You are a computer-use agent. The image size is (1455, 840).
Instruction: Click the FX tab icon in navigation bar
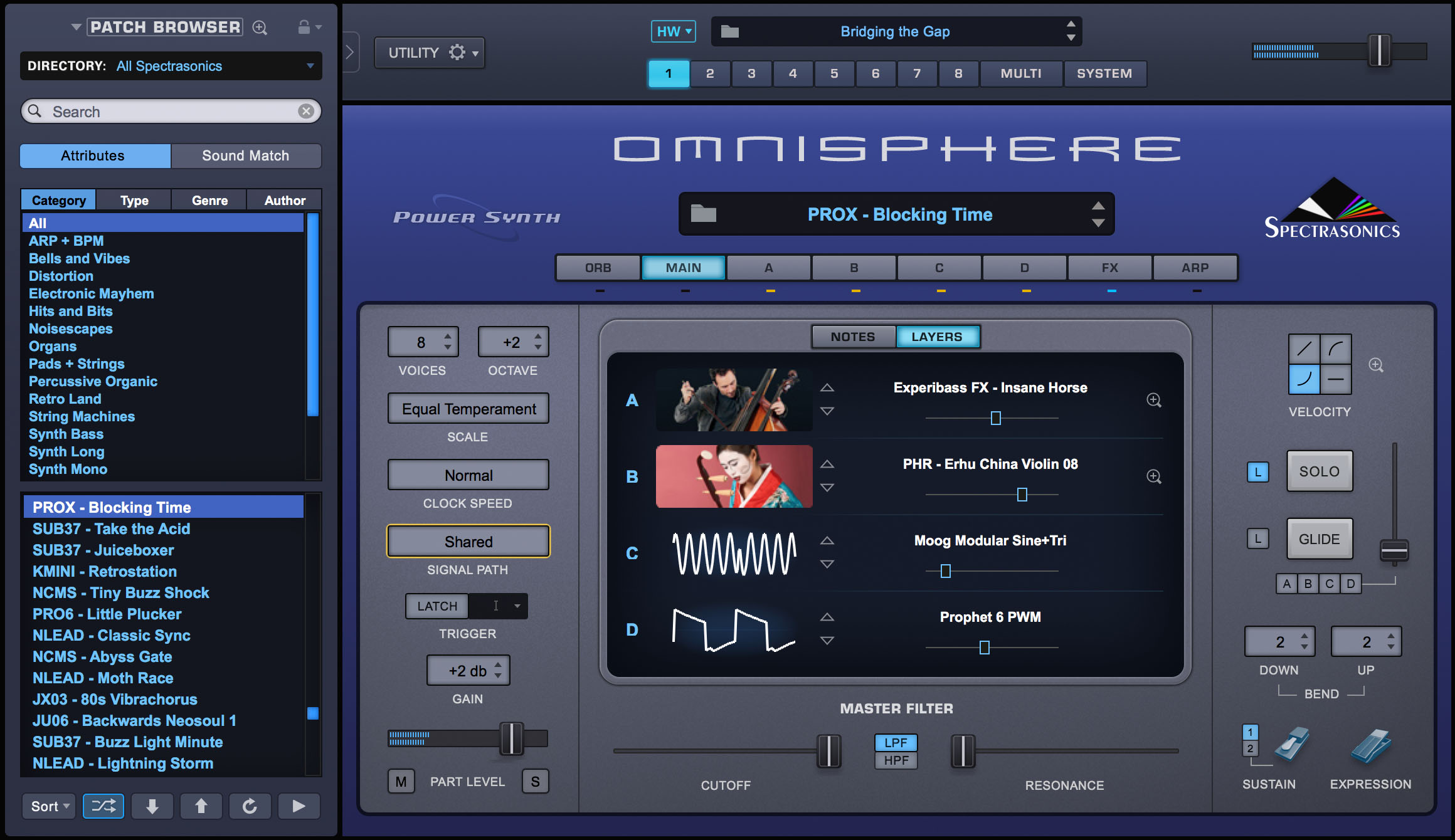(1108, 267)
